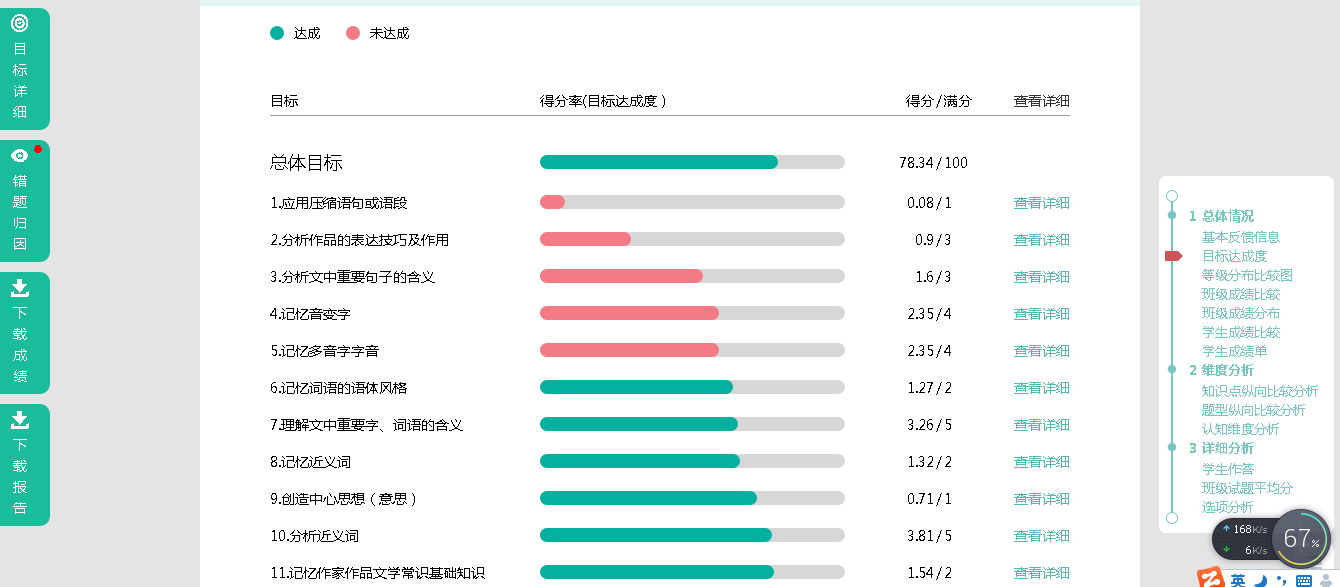The height and width of the screenshot is (587, 1340).
Task: Go to 学生成绩单 in the side navigation
Action: point(1234,351)
